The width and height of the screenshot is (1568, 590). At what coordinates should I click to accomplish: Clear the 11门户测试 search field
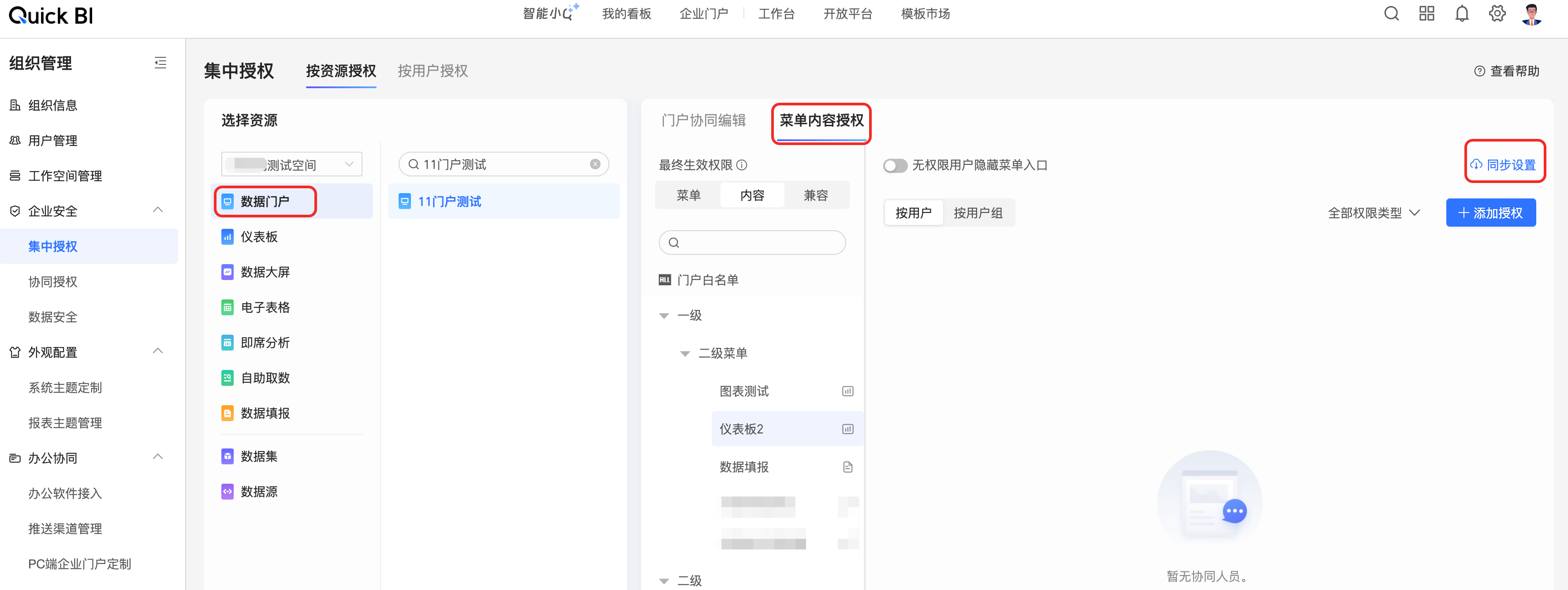pyautogui.click(x=595, y=164)
